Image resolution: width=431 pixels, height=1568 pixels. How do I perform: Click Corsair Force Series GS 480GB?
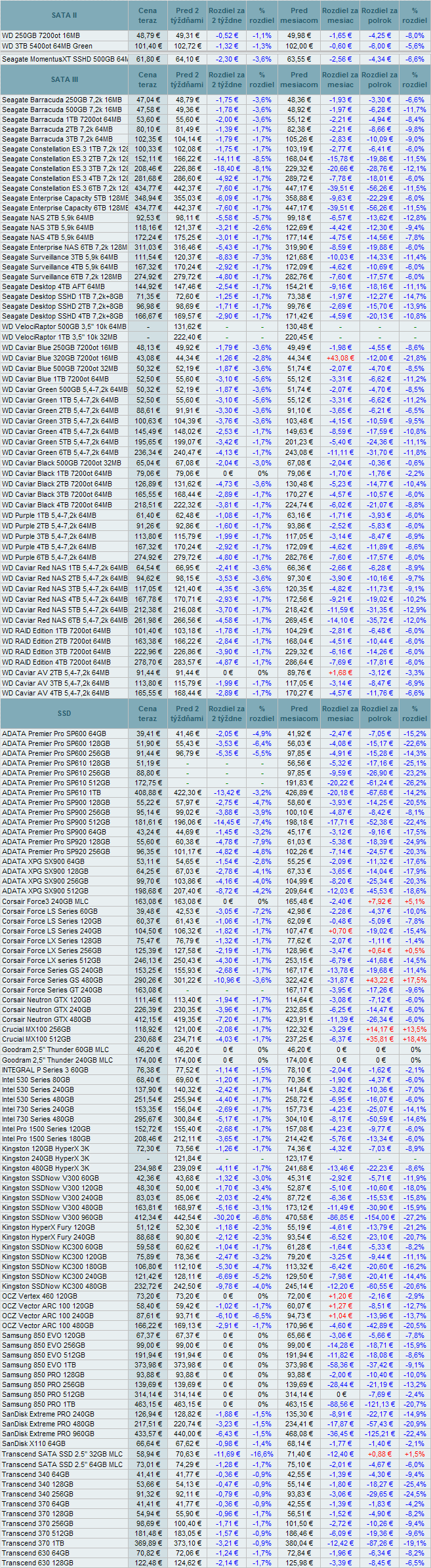pyautogui.click(x=52, y=980)
